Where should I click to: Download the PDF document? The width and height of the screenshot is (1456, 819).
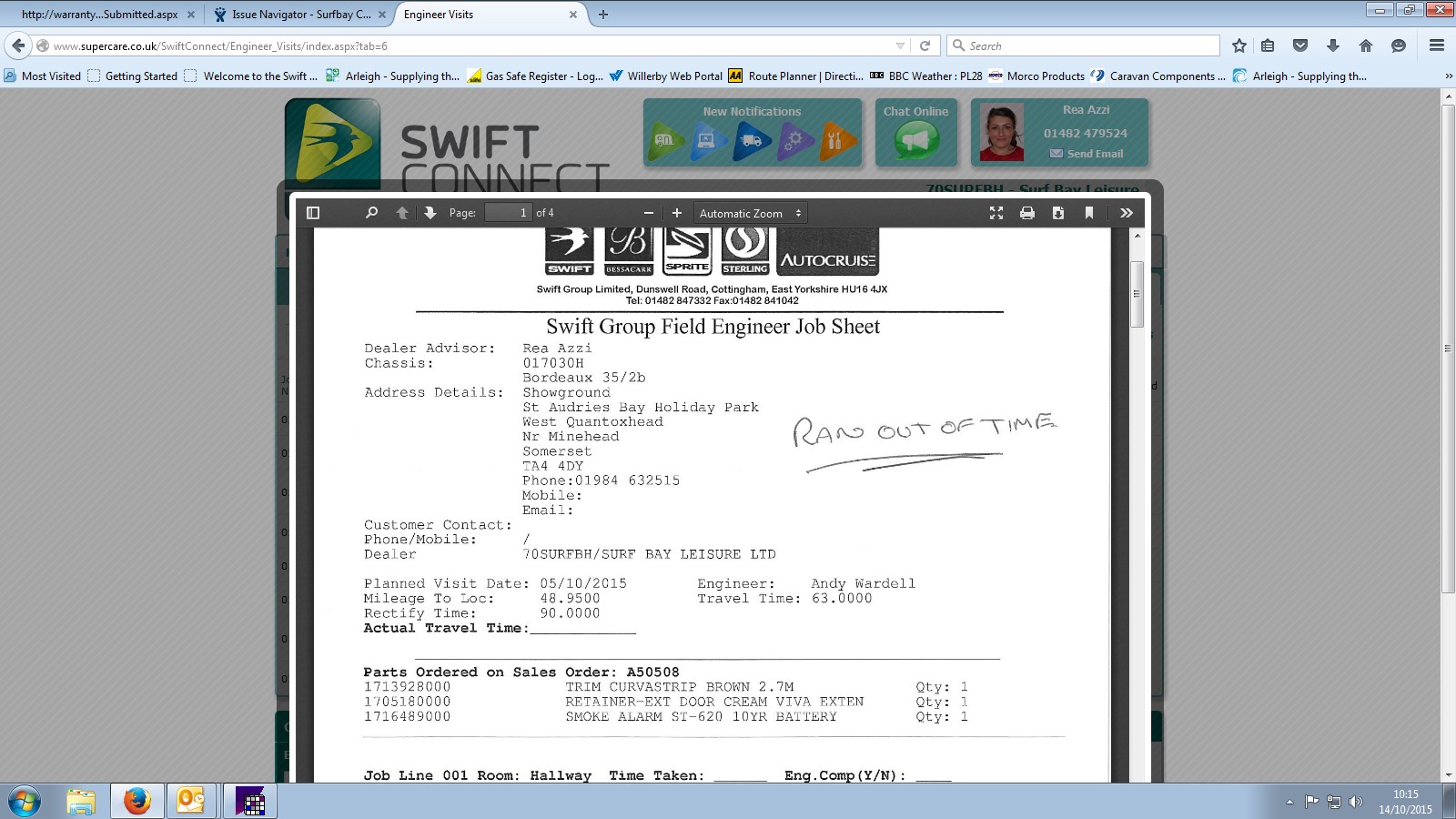[x=1058, y=213]
